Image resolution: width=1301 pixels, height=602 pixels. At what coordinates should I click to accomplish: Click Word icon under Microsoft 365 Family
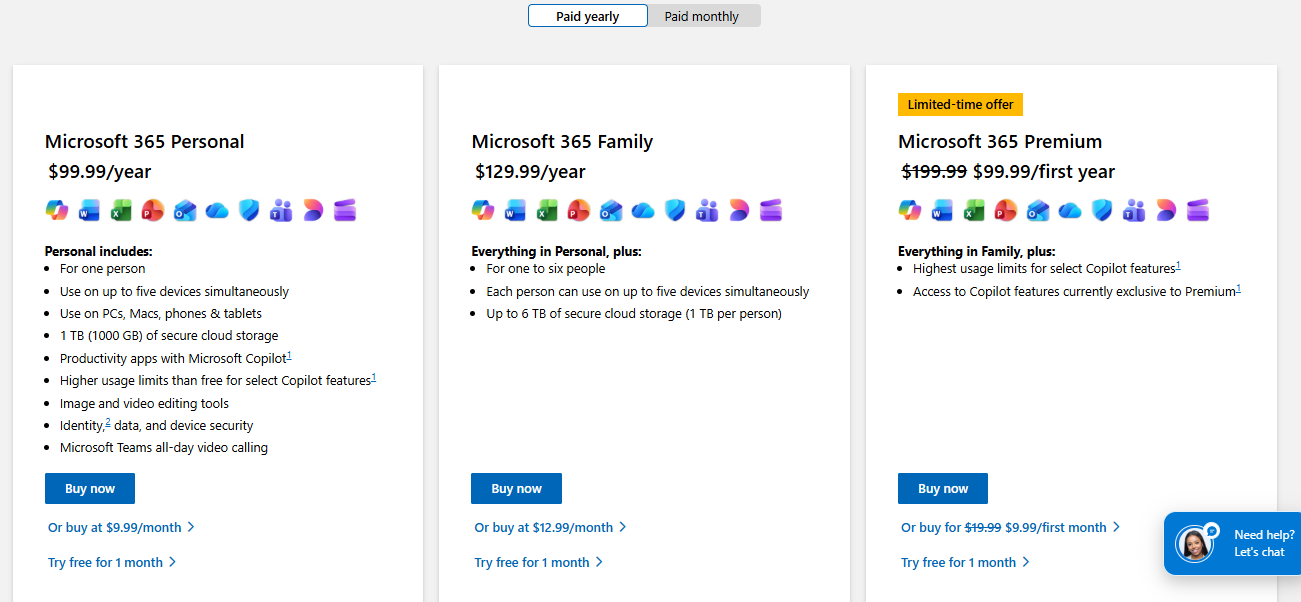point(515,210)
